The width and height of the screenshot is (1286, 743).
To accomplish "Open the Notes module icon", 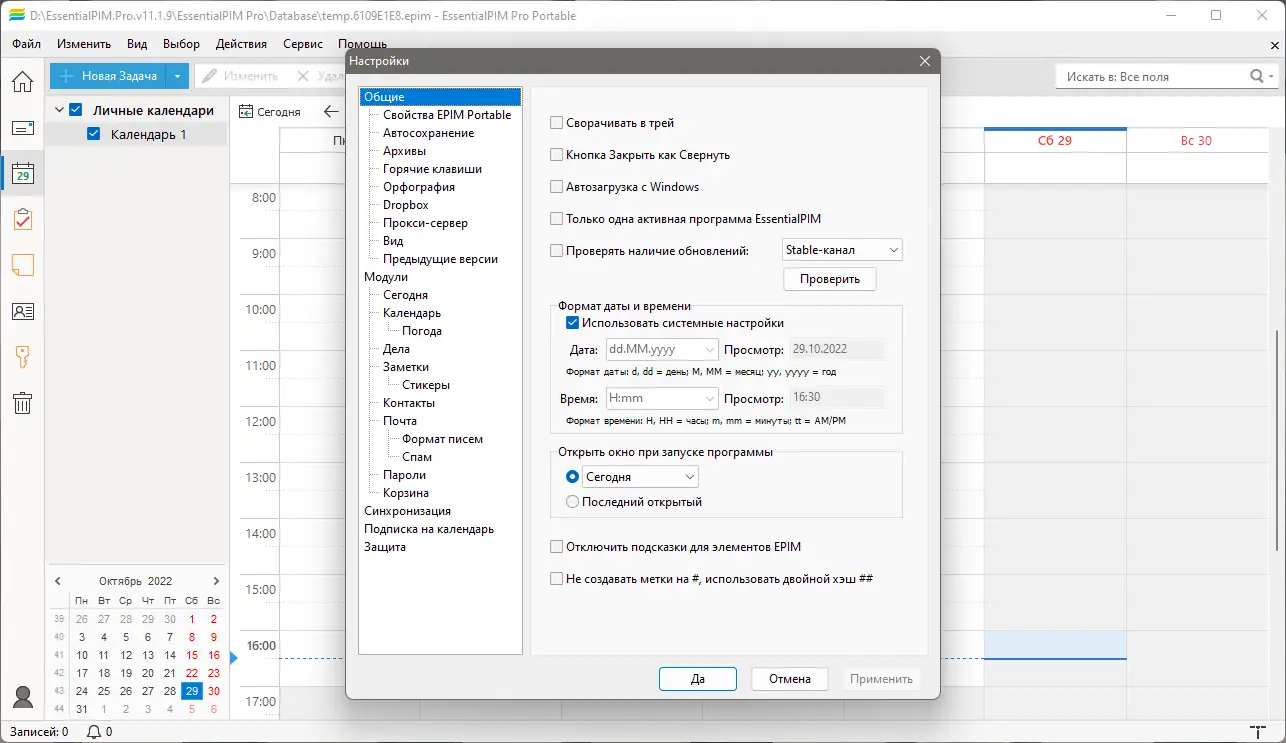I will (x=22, y=265).
